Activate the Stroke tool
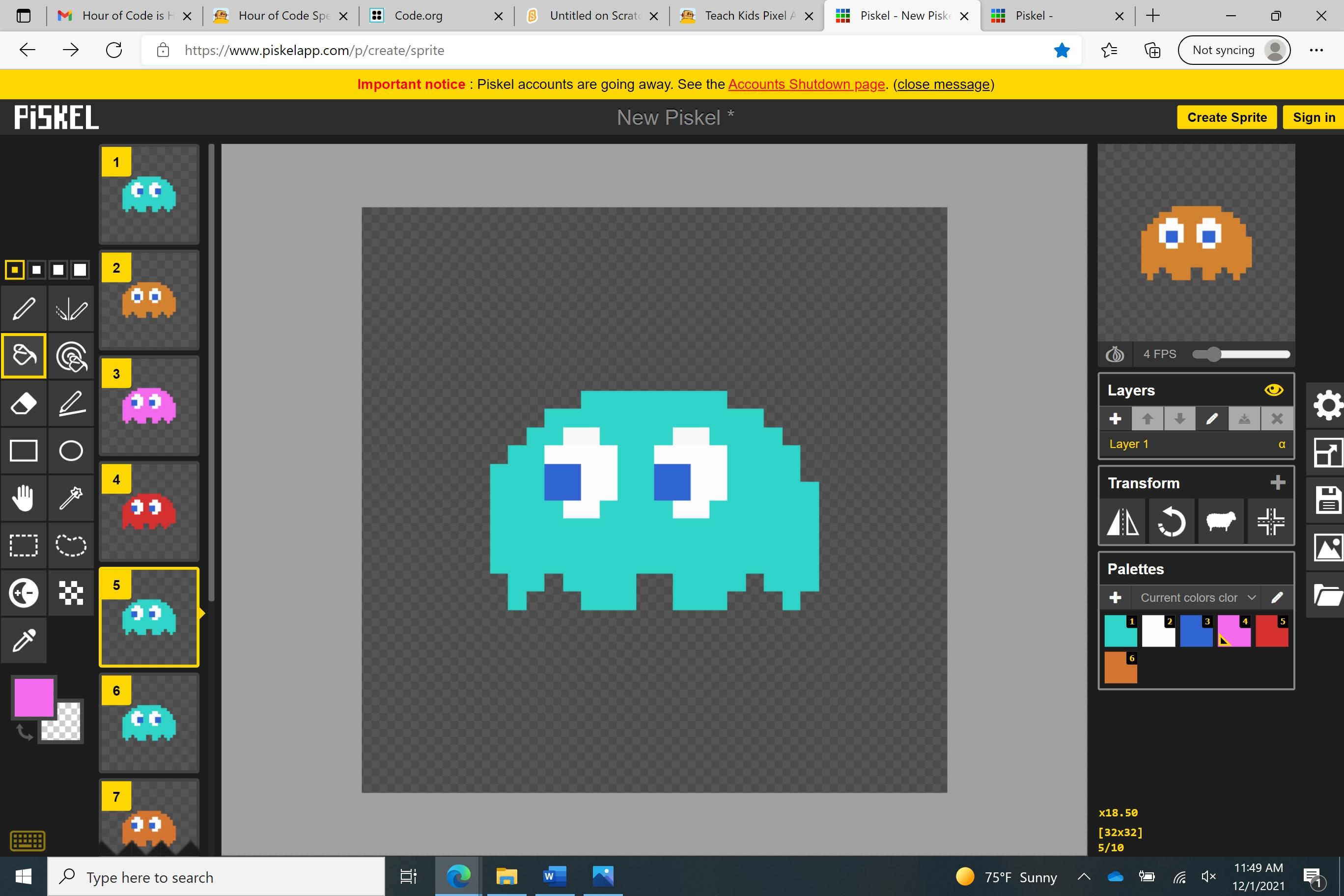Screen dimensions: 1344x896 click(71, 403)
